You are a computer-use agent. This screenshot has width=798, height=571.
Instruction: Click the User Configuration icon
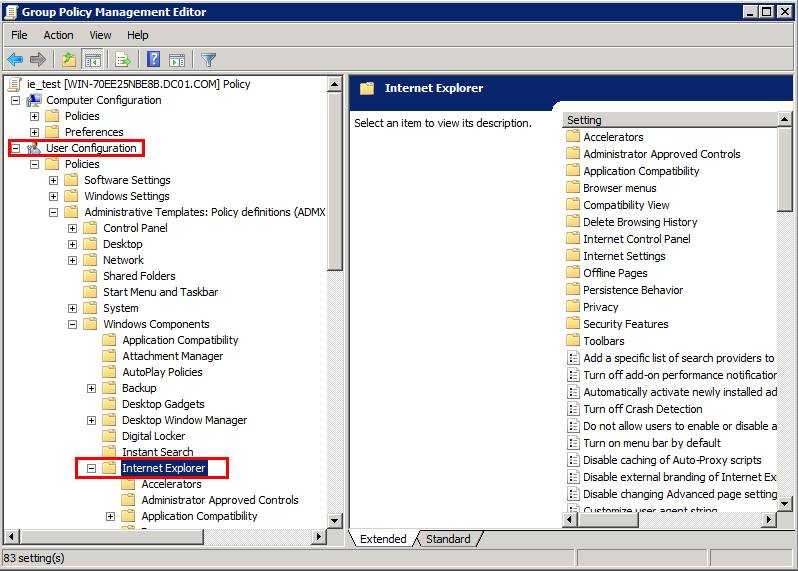(x=34, y=148)
